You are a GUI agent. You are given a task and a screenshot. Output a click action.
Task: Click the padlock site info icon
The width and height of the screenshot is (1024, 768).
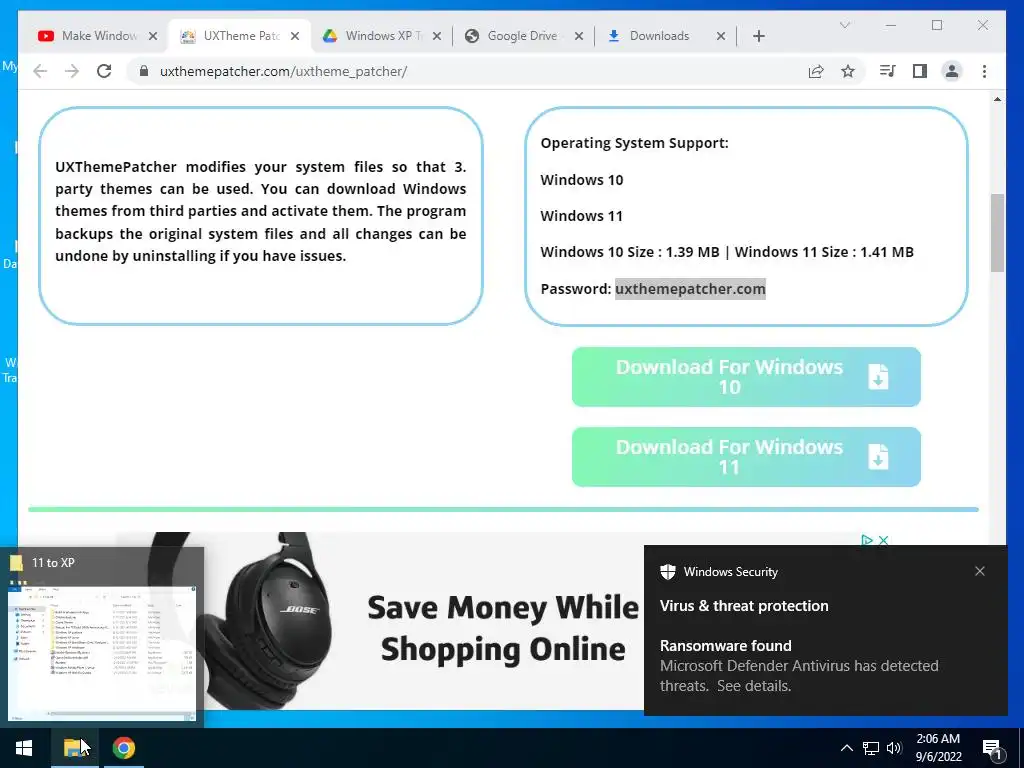(x=144, y=71)
